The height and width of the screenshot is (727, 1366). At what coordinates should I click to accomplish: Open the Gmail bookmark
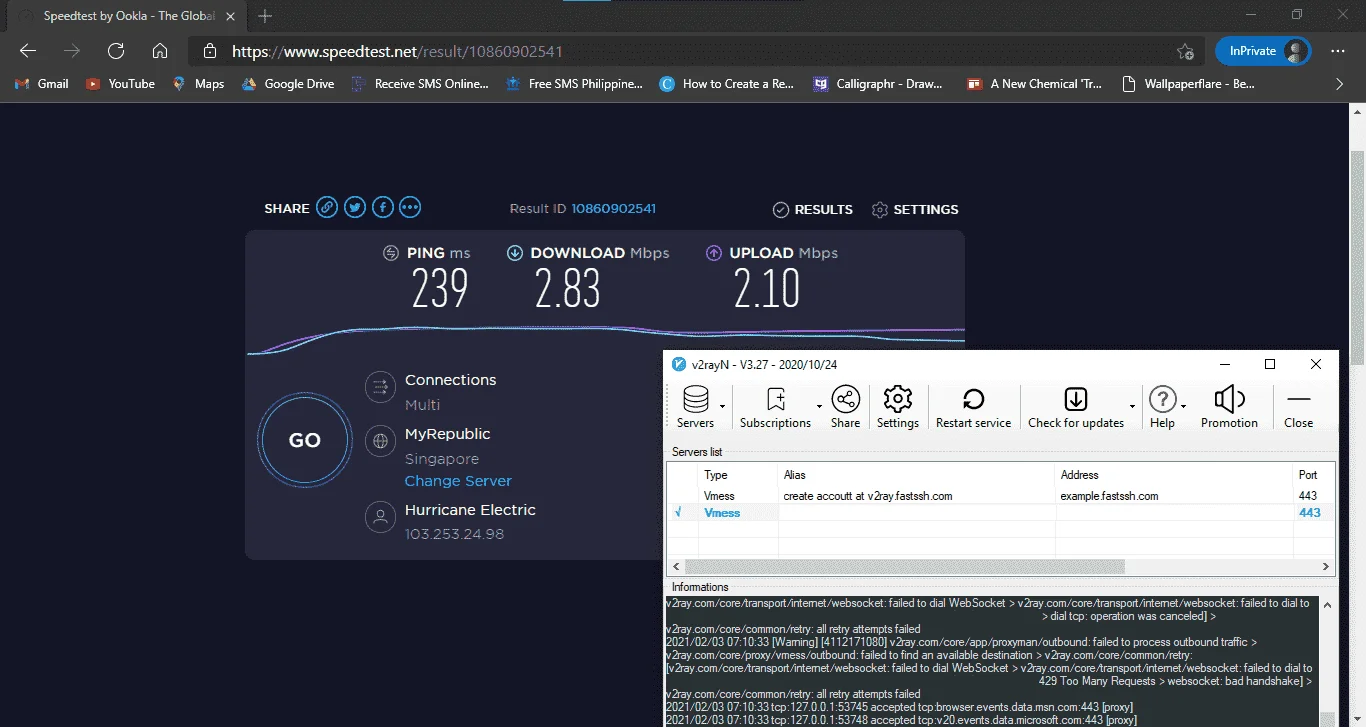(x=42, y=84)
